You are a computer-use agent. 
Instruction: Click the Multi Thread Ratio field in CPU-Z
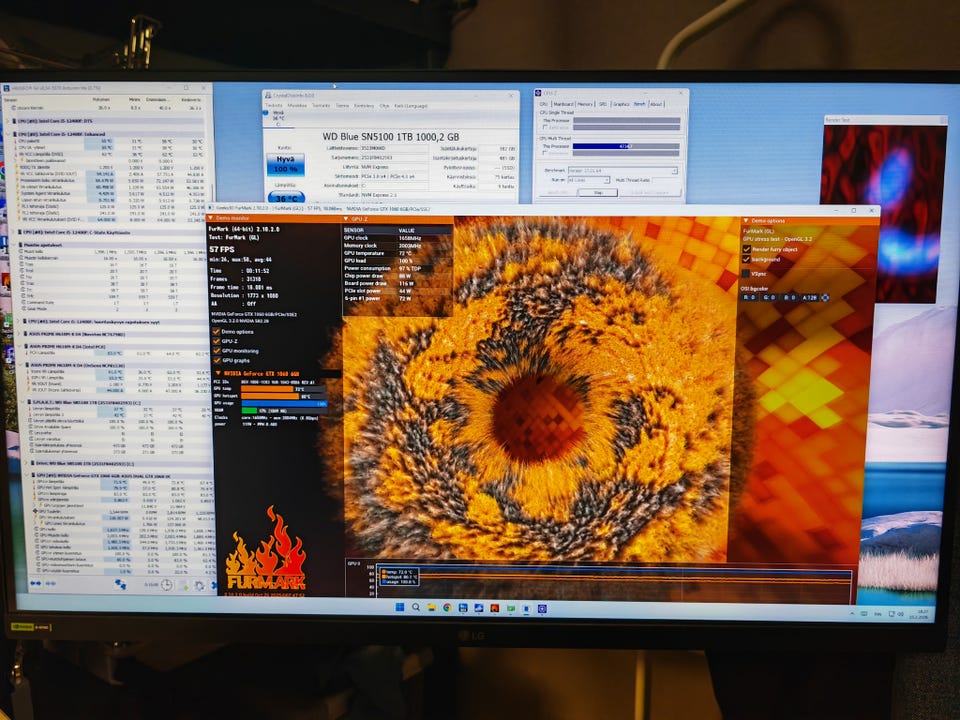point(666,180)
